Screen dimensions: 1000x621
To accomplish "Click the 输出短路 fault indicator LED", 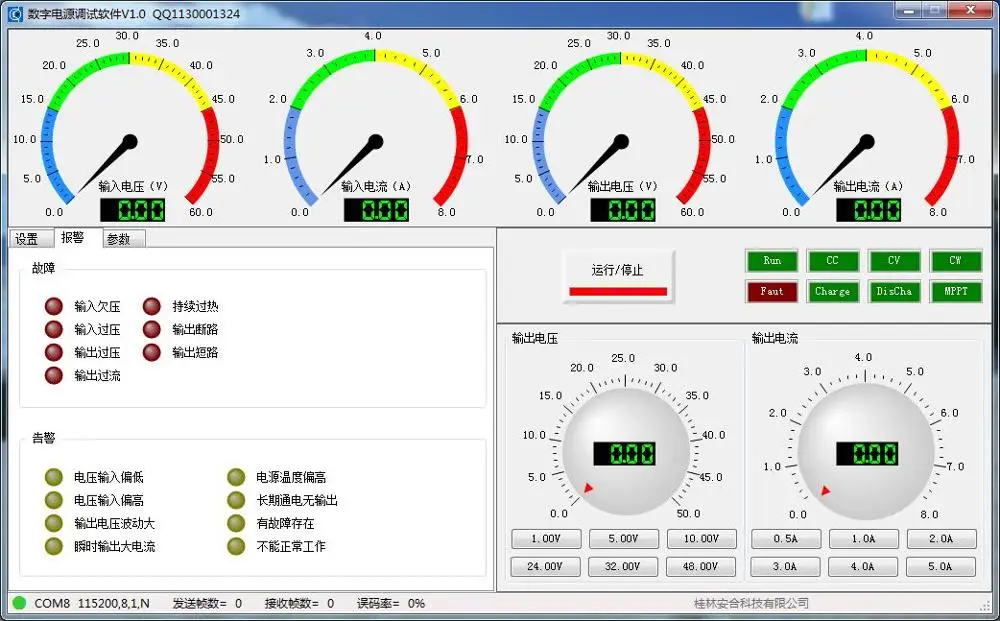I will click(152, 353).
